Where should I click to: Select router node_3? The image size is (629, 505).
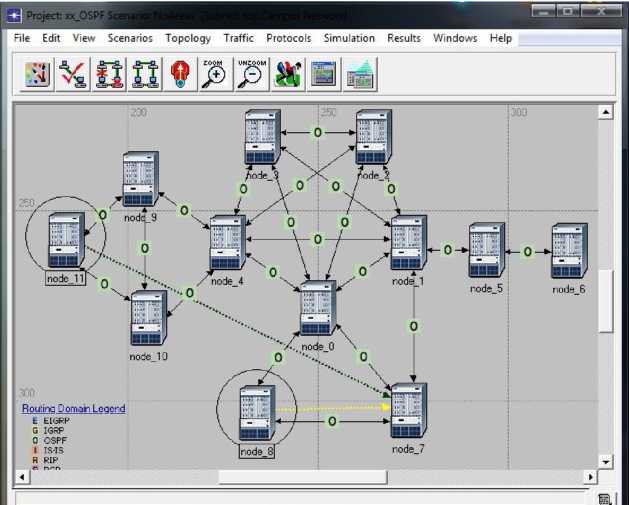(x=262, y=137)
